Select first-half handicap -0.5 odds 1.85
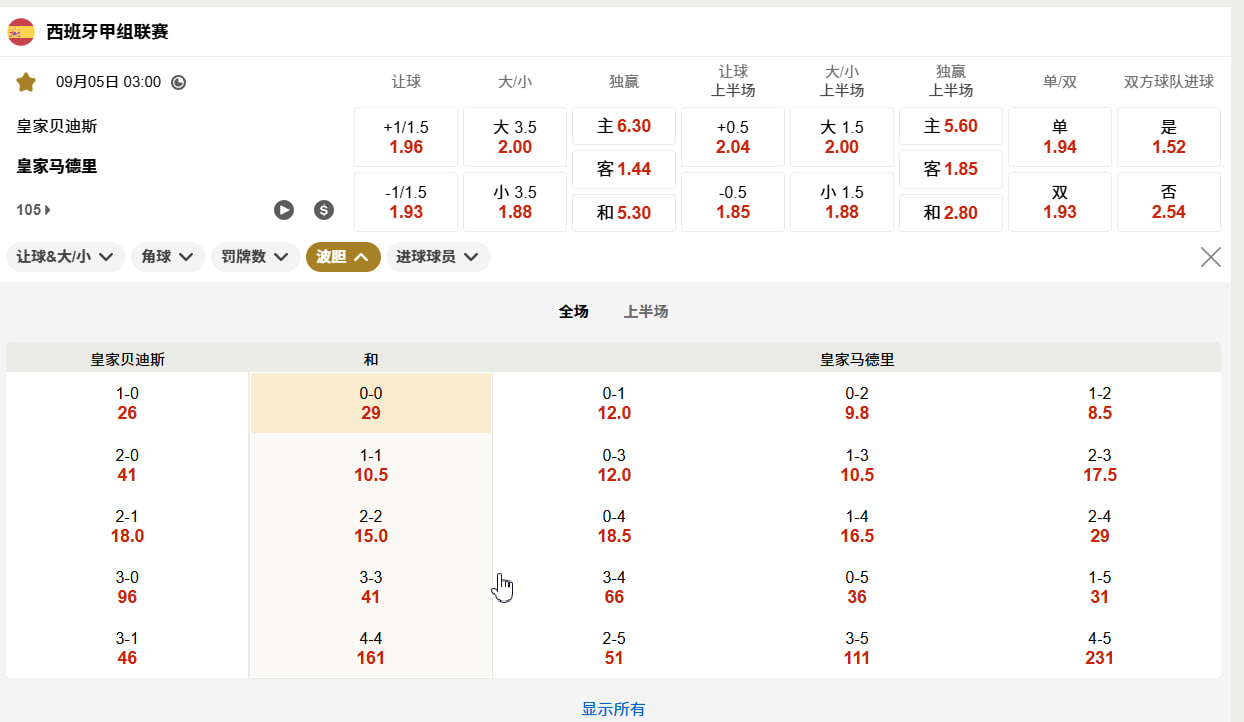Image resolution: width=1244 pixels, height=722 pixels. pyautogui.click(x=733, y=202)
